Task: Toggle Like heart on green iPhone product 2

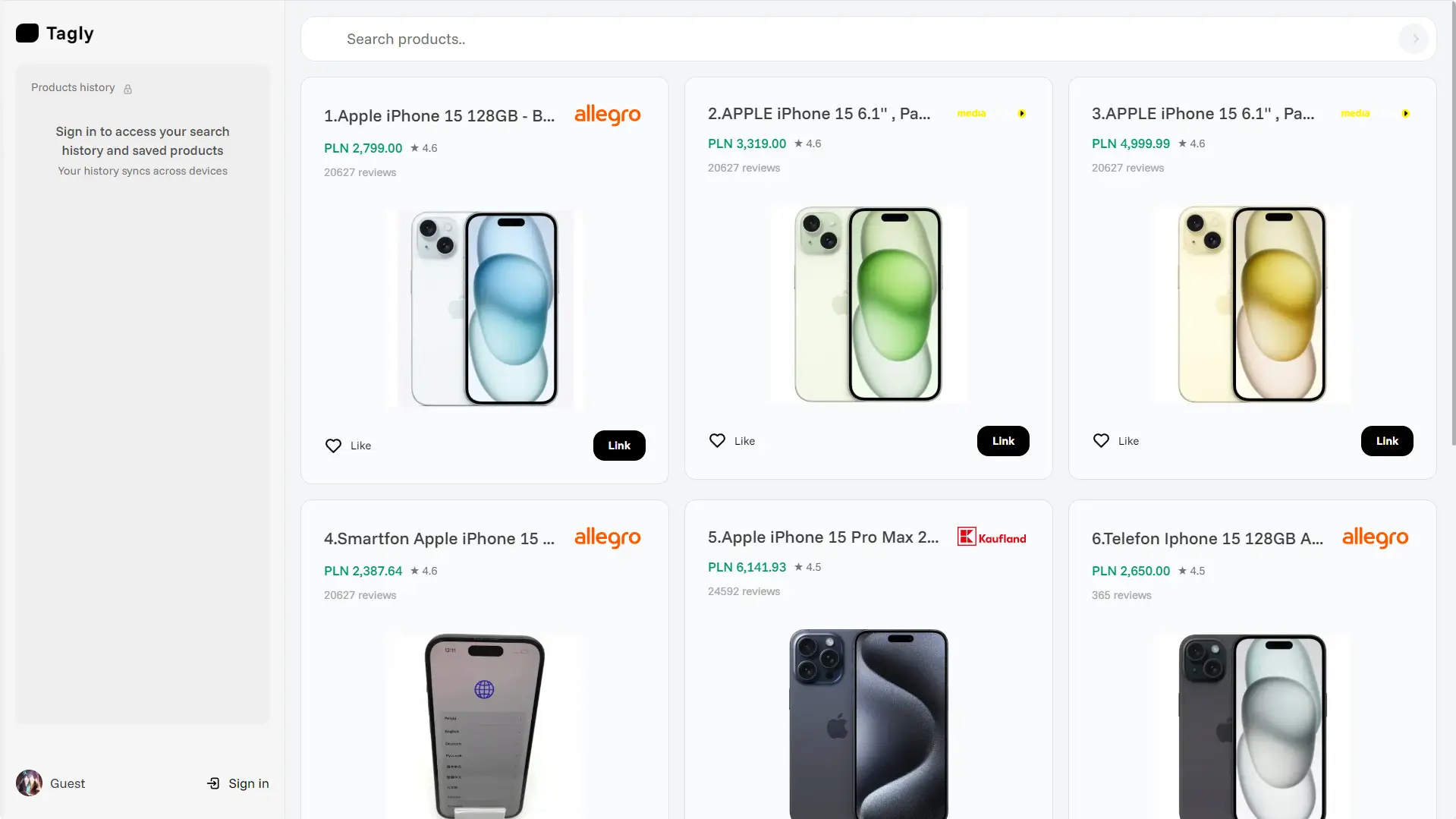Action: click(718, 441)
